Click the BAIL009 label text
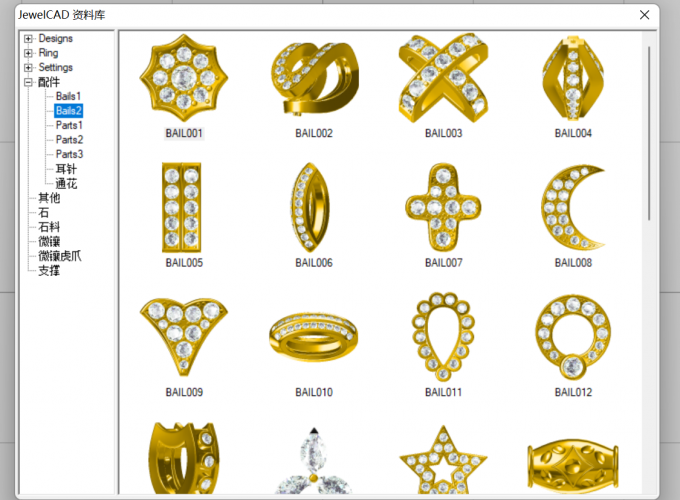The height and width of the screenshot is (500, 680). [184, 392]
